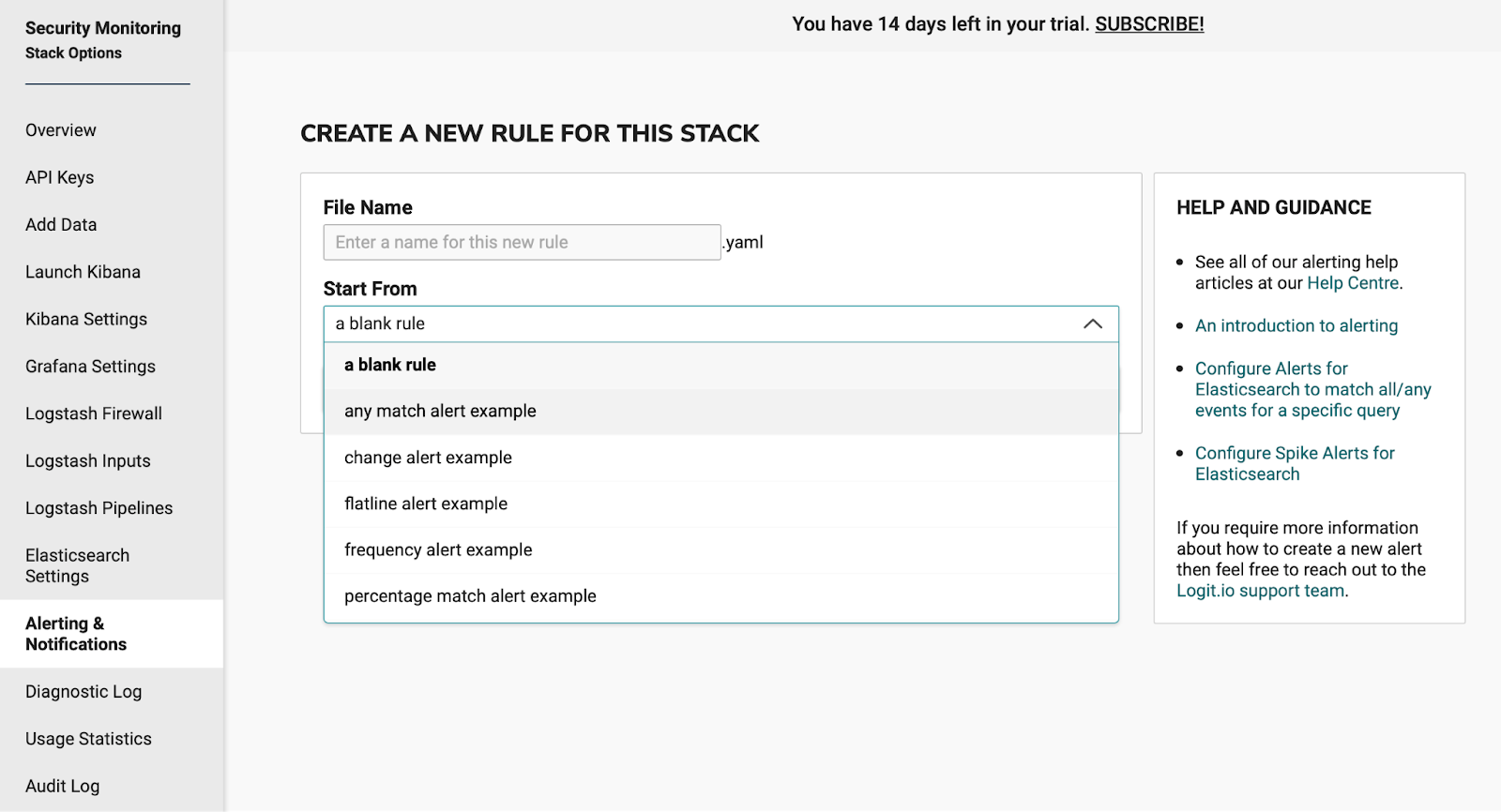
Task: Go to Overview in sidebar
Action: point(61,130)
